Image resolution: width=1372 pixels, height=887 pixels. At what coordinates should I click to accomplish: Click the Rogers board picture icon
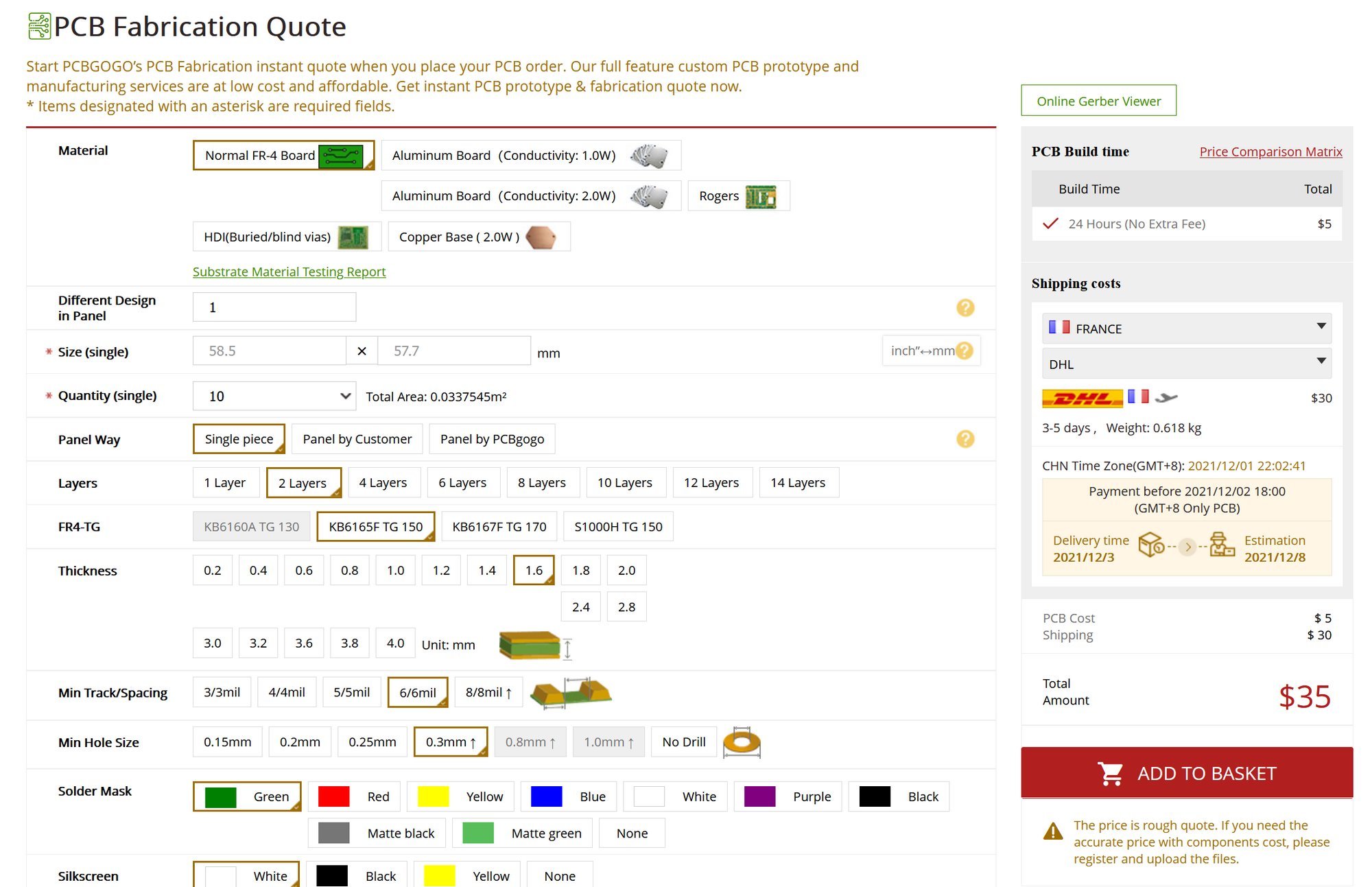(x=761, y=196)
